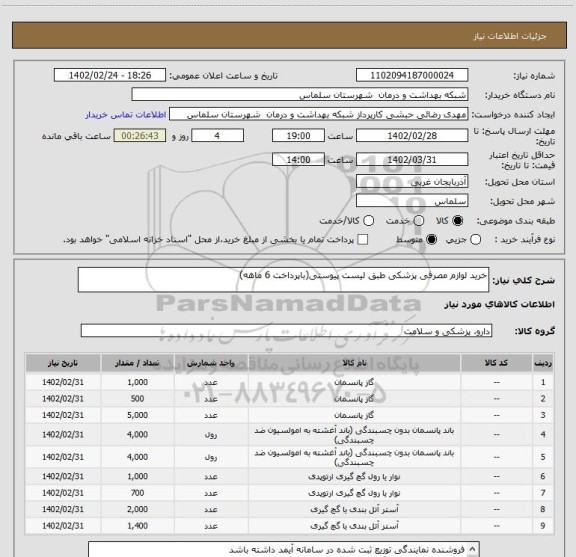
Task: Click the request creator name field
Action: coord(318,115)
